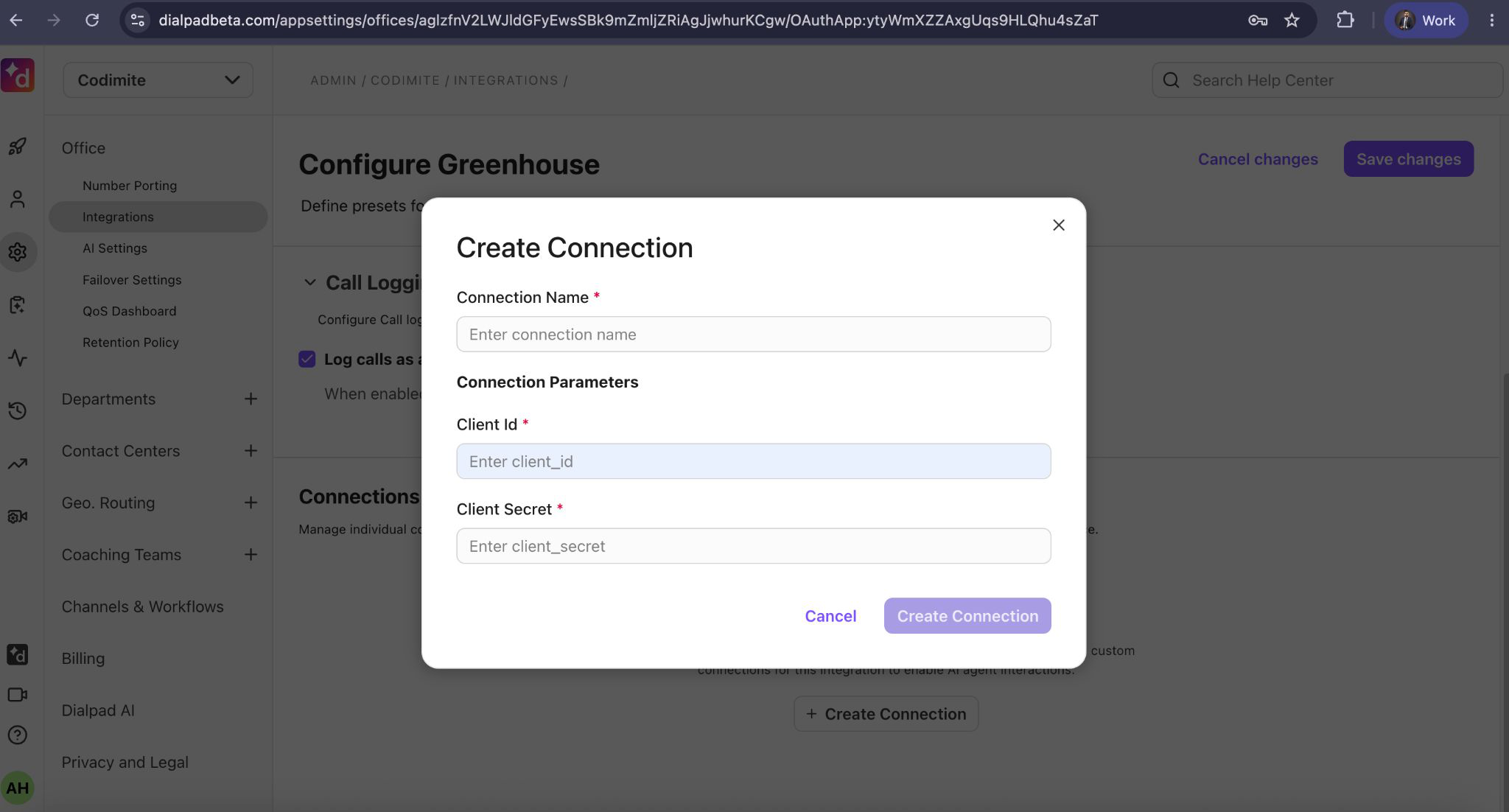1509x812 pixels.
Task: Focus the Connection Name field
Action: (x=754, y=335)
